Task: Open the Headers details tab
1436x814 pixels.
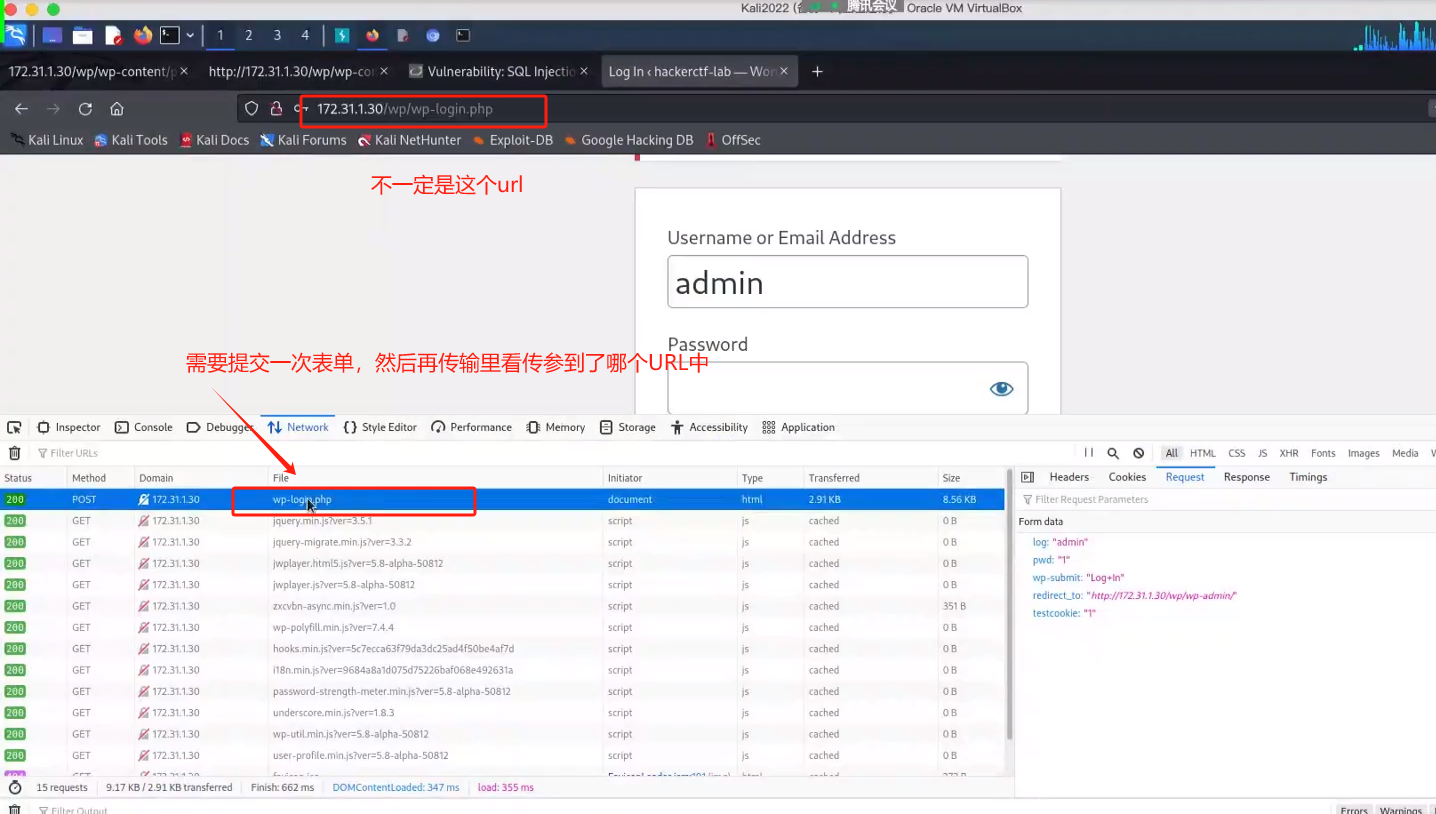Action: pos(1069,477)
